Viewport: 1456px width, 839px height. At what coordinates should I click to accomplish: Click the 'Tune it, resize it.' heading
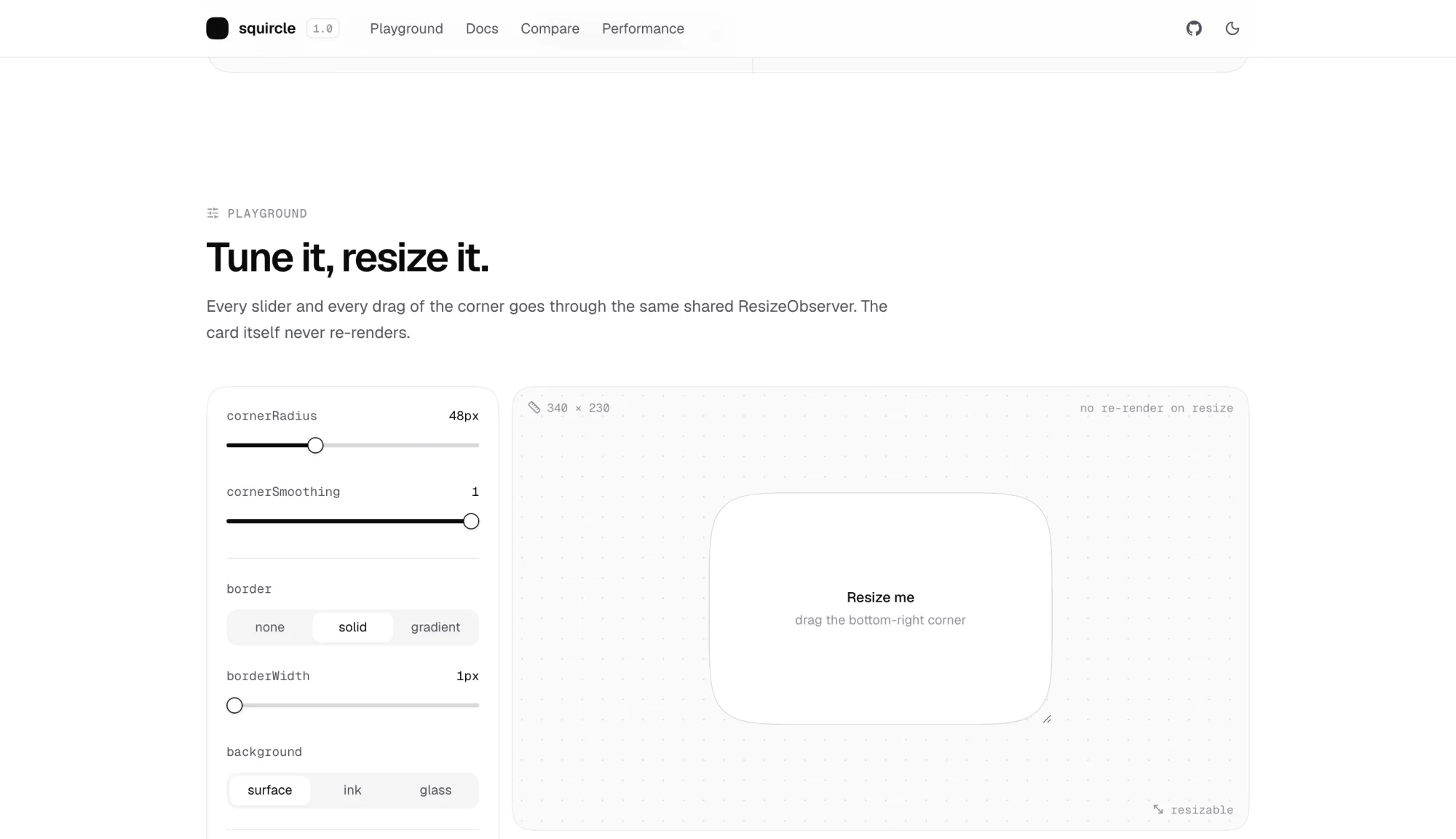coord(347,258)
